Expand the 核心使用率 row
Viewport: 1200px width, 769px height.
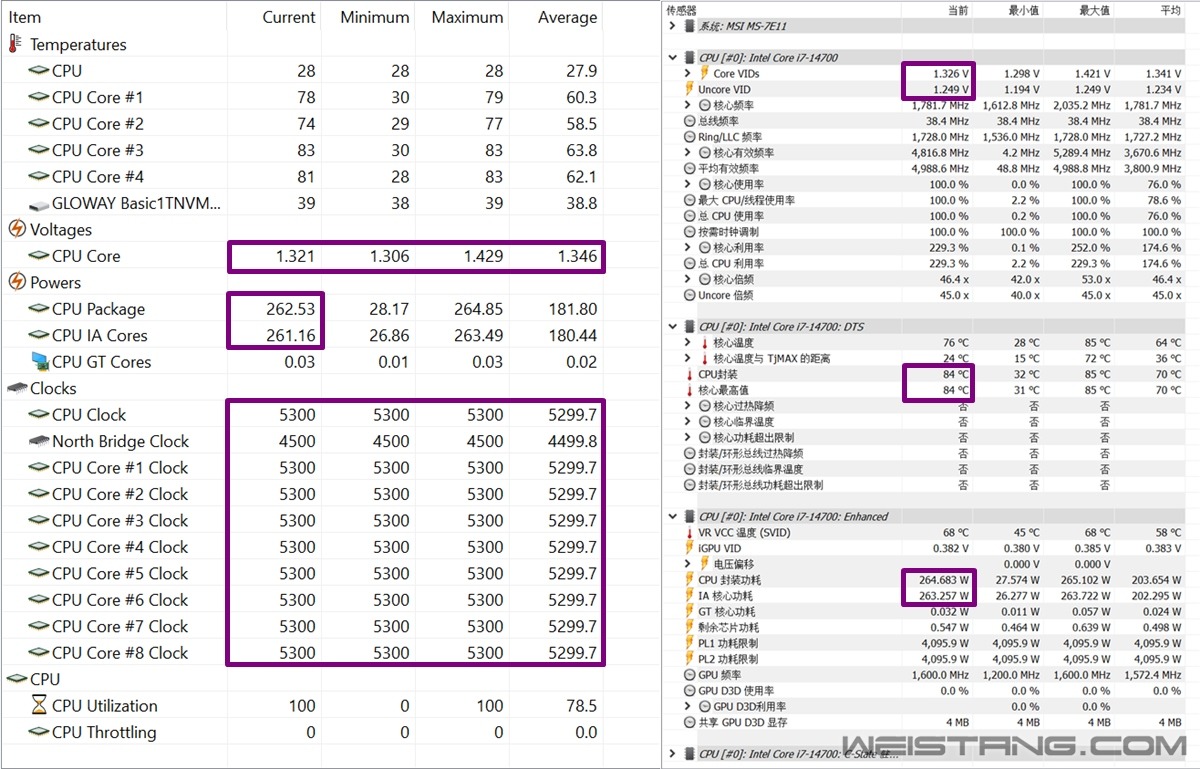pos(688,184)
